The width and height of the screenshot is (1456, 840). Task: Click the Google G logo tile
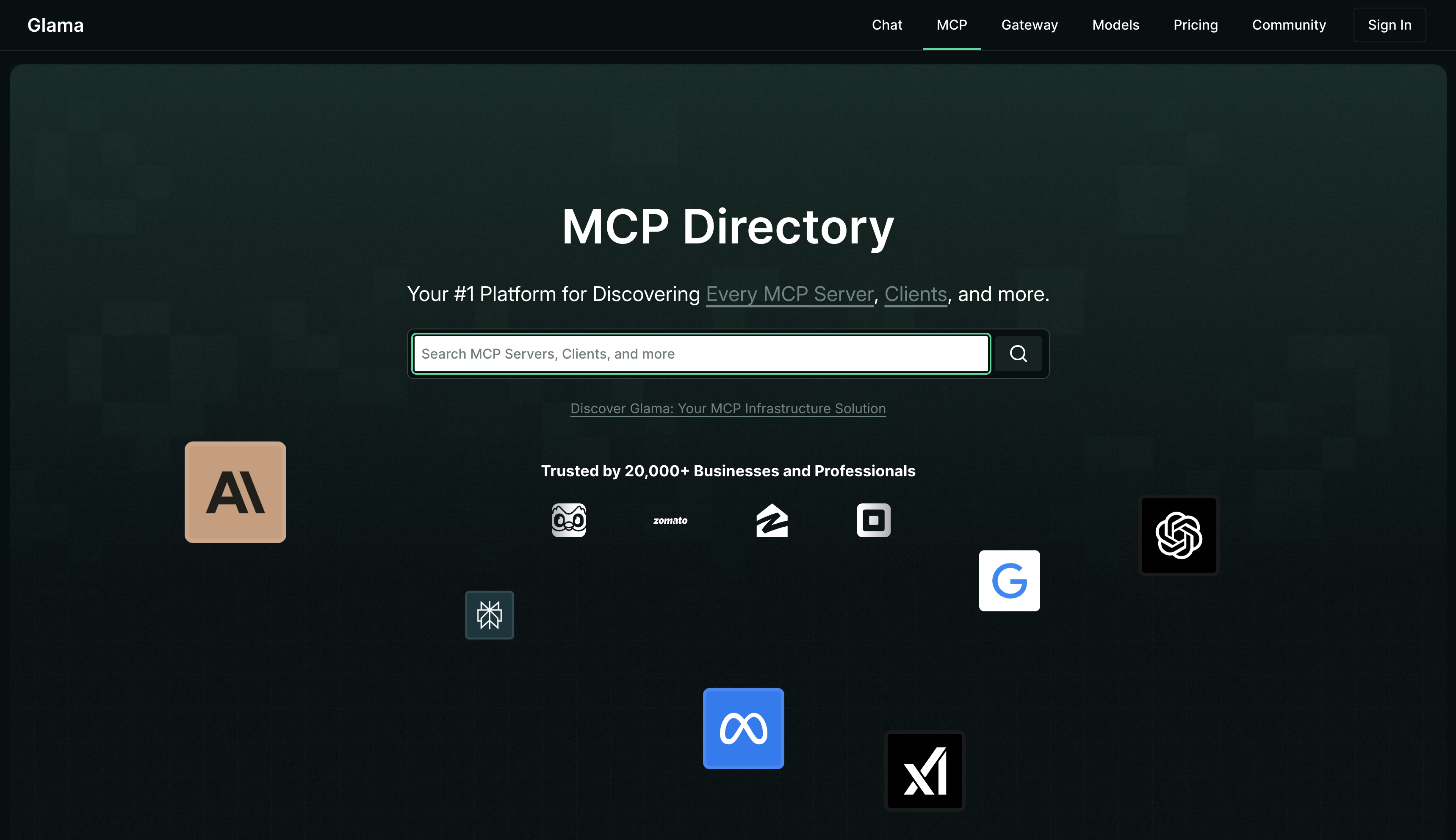point(1009,580)
